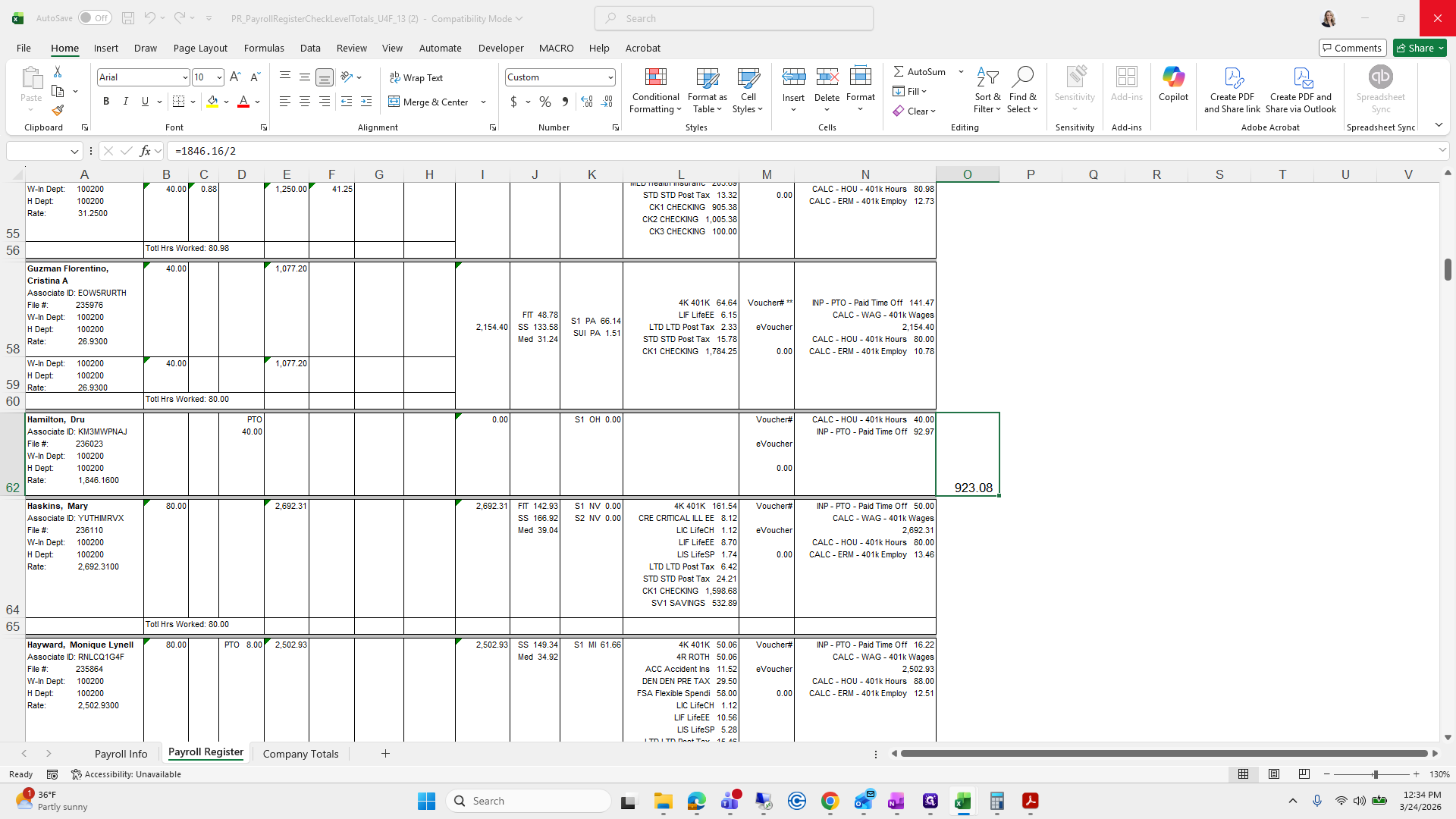
Task: Click Increase Decimal icon
Action: coord(587,102)
